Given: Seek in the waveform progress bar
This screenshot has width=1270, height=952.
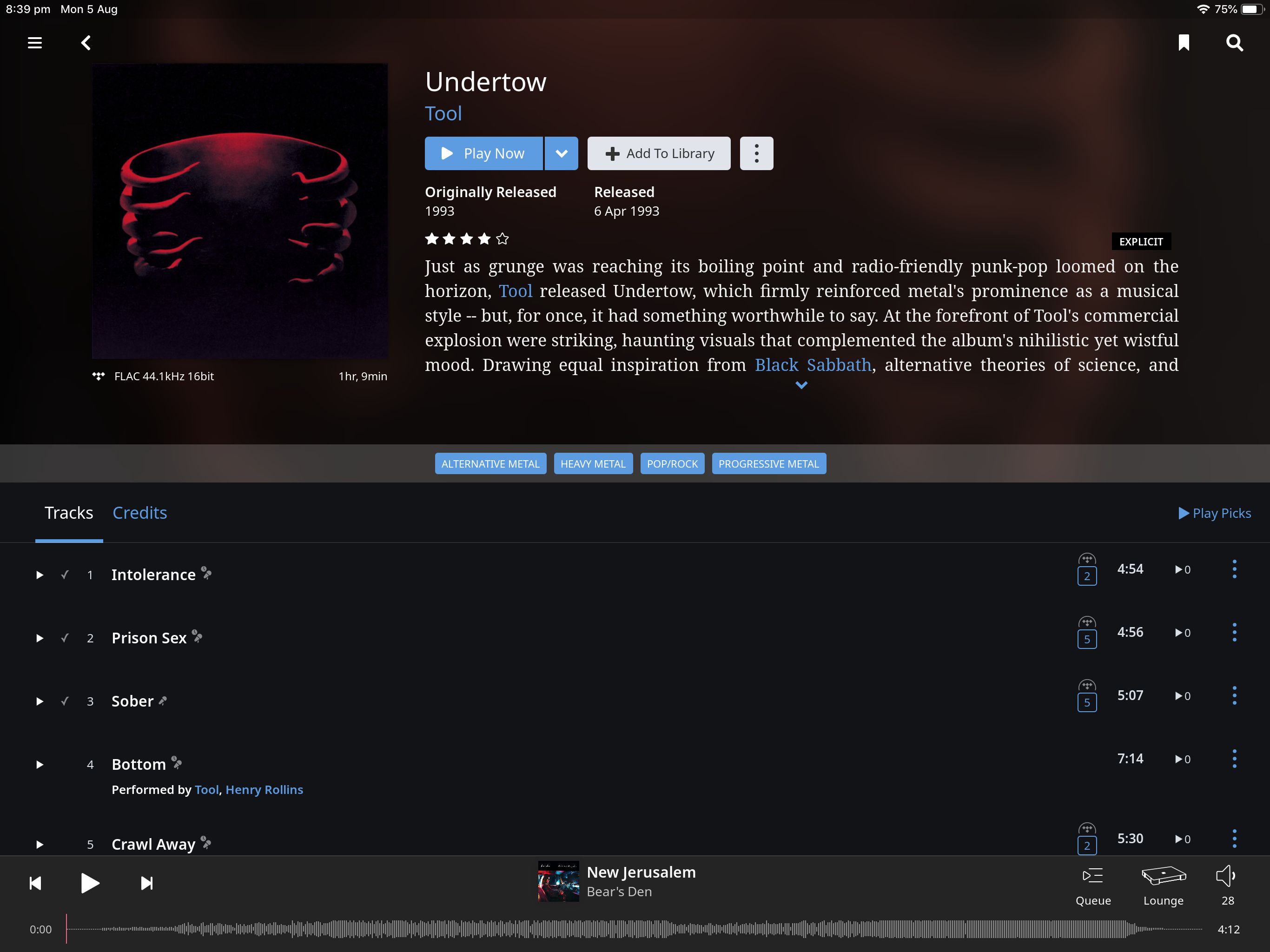Looking at the screenshot, I should click(634, 929).
